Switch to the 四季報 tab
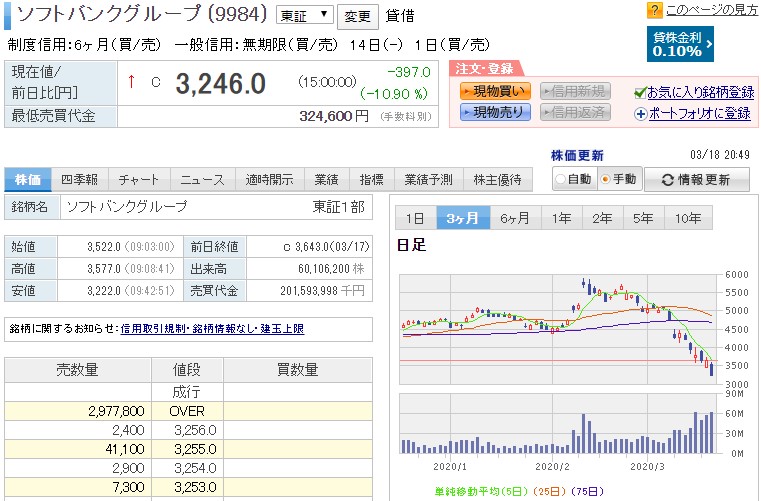Viewport: 761px width, 501px height. [x=80, y=180]
